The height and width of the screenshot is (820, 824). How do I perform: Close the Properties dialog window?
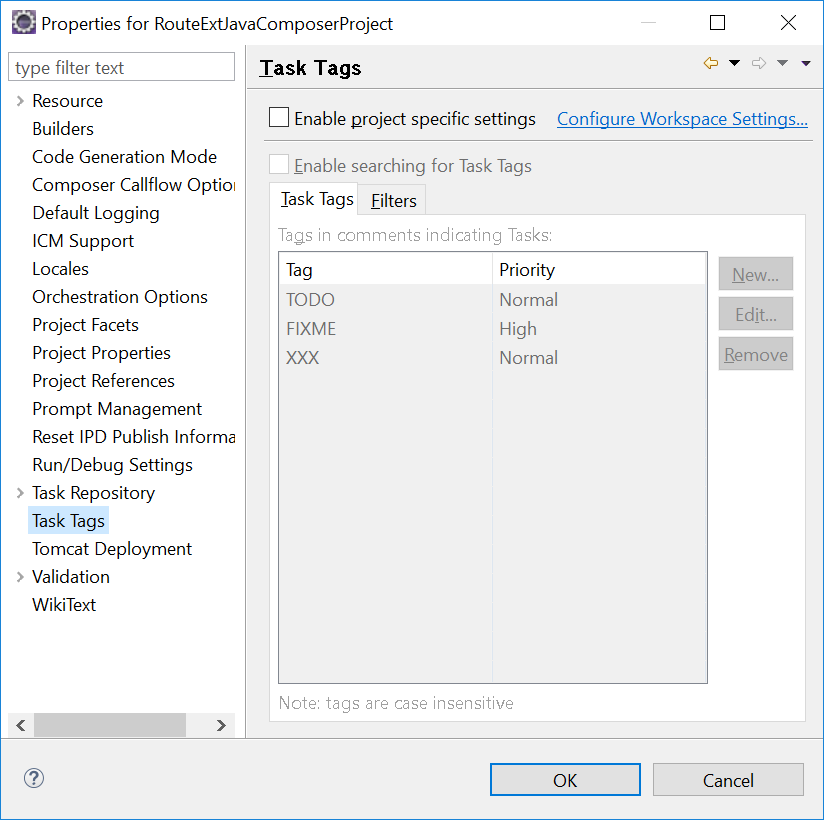tap(788, 23)
